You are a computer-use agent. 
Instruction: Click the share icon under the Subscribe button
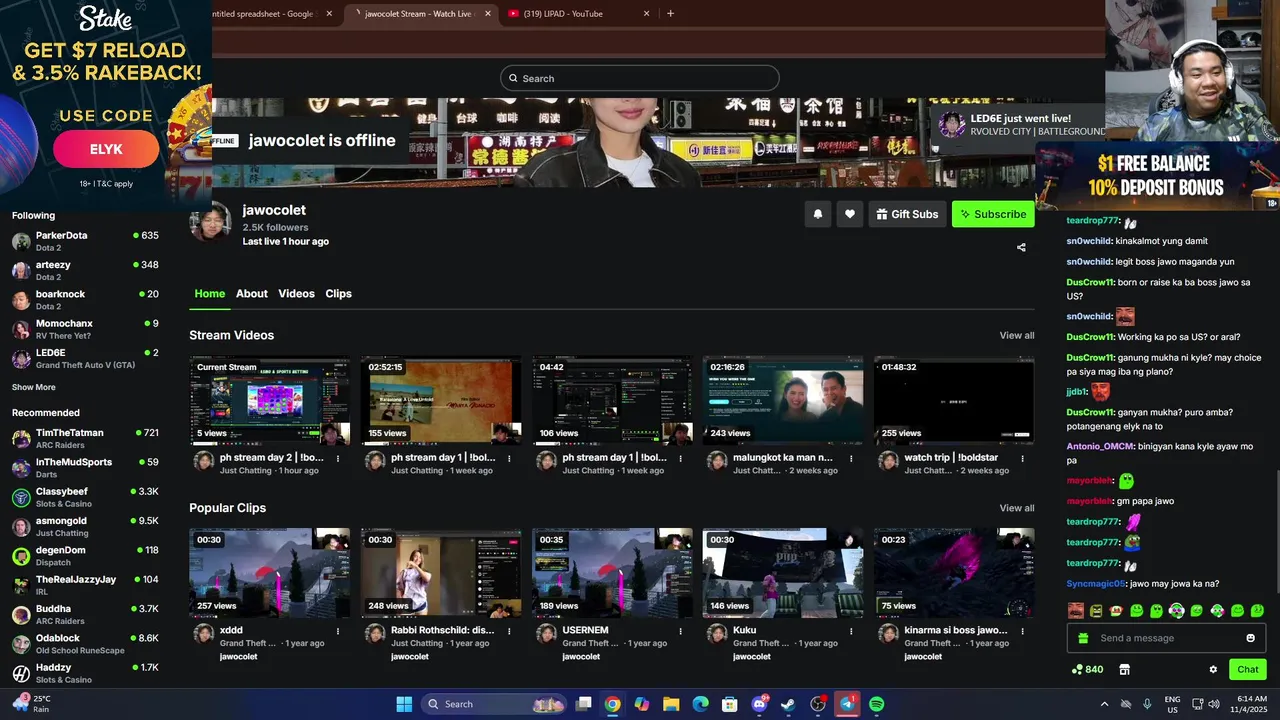1021,247
